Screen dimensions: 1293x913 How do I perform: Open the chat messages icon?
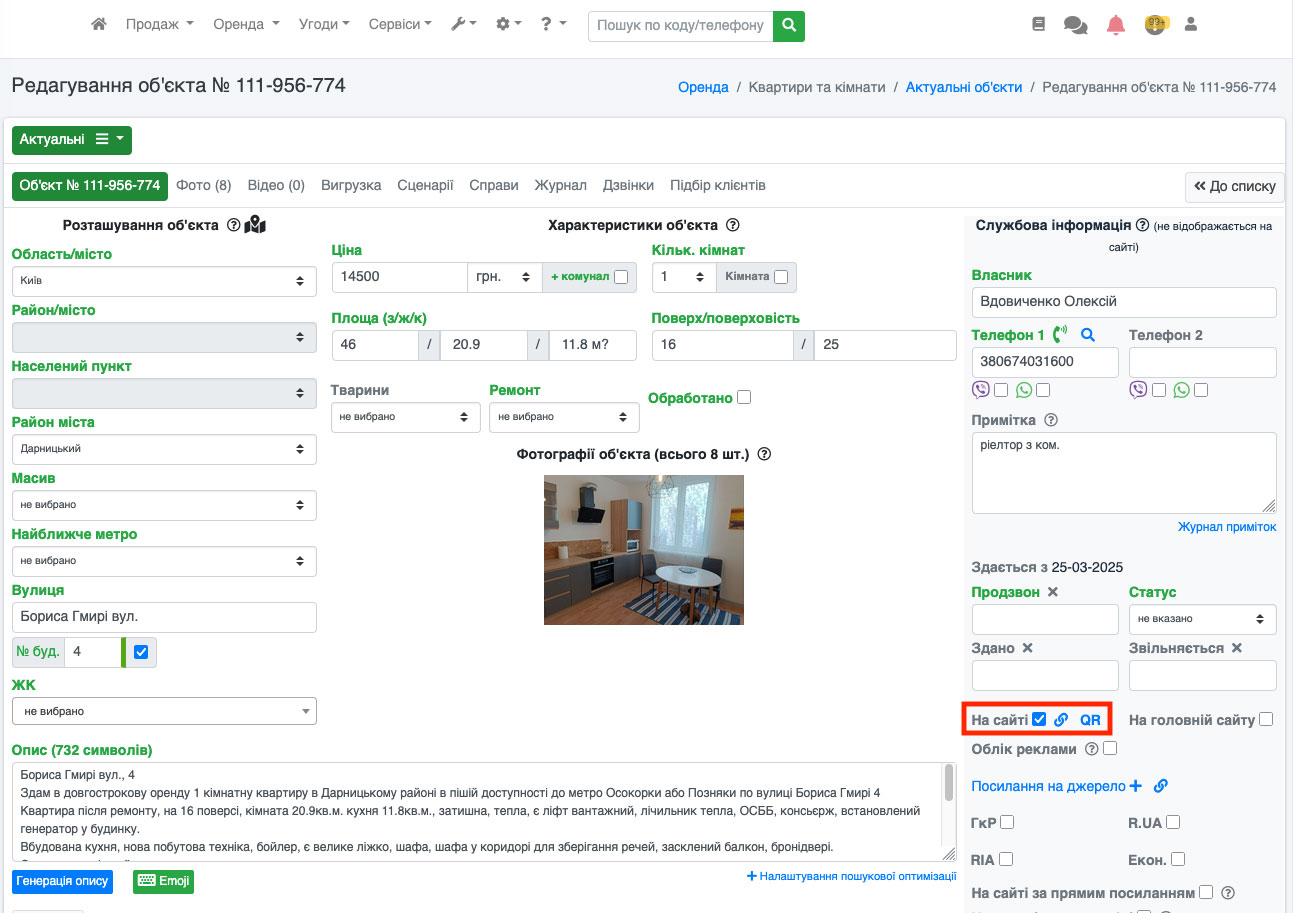1076,25
